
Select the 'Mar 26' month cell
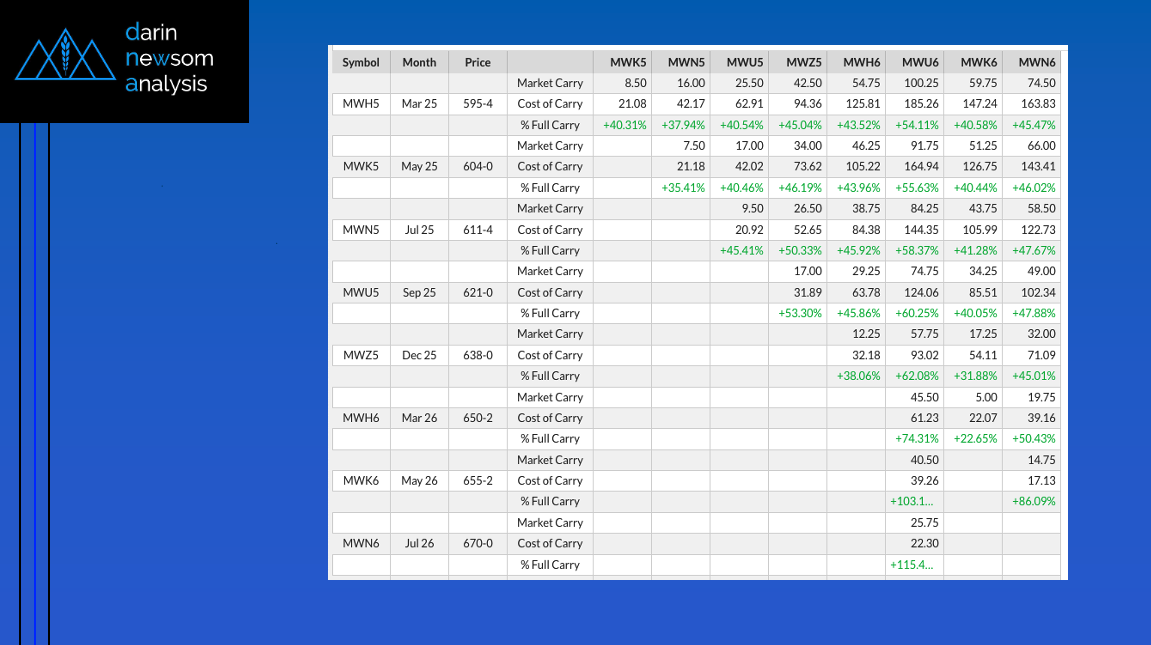(x=419, y=418)
